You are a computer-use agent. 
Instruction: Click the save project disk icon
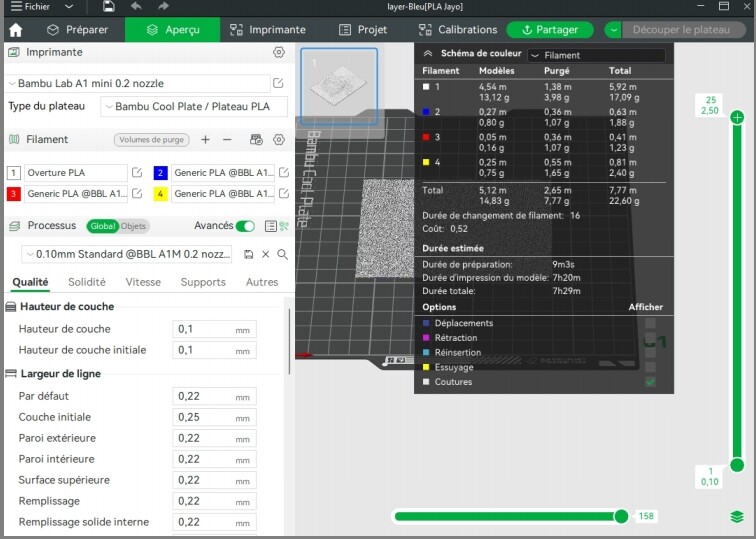pyautogui.click(x=108, y=7)
